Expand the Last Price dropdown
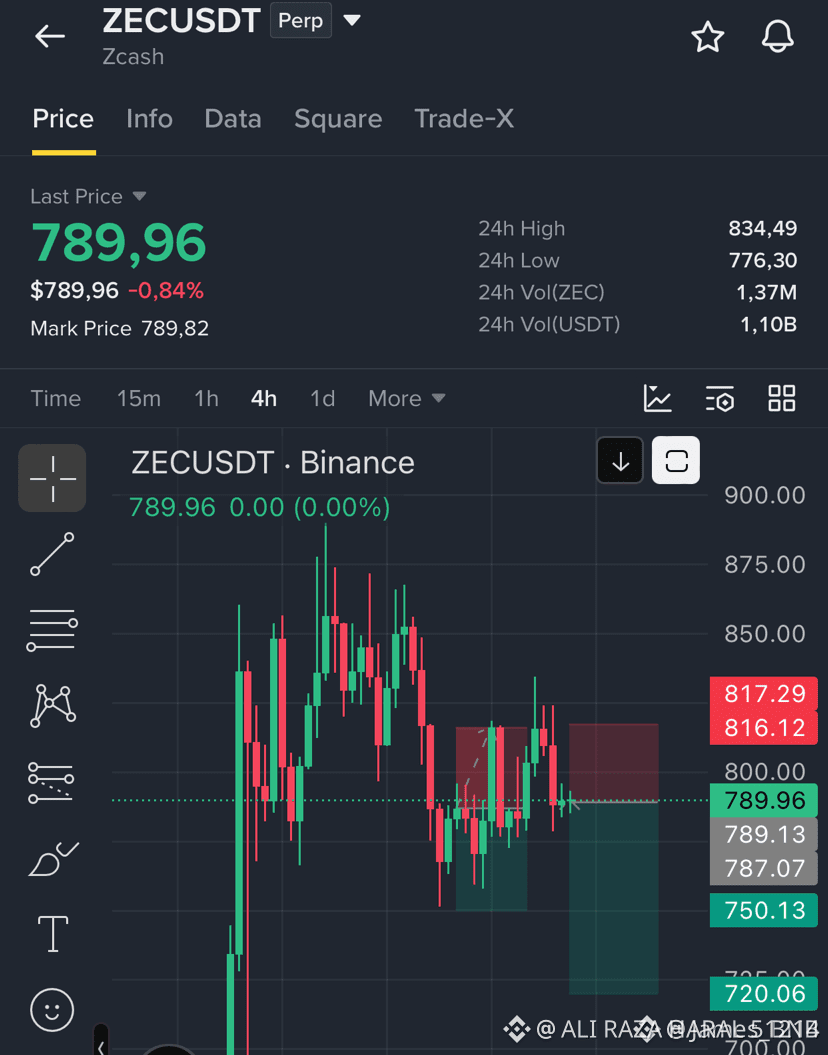This screenshot has width=828, height=1055. (x=139, y=196)
